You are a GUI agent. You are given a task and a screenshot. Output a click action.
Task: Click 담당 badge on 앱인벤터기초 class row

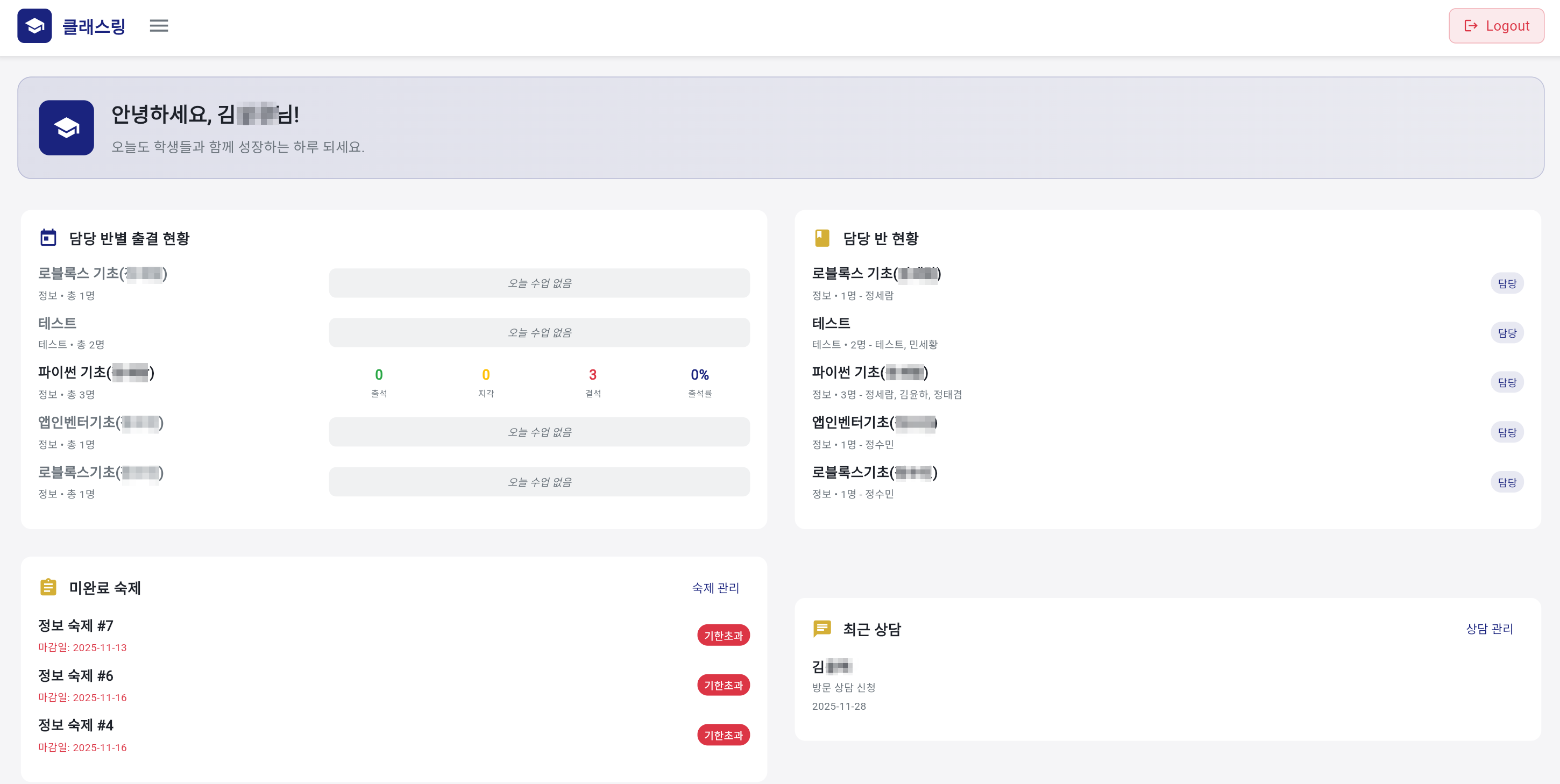[x=1507, y=432]
